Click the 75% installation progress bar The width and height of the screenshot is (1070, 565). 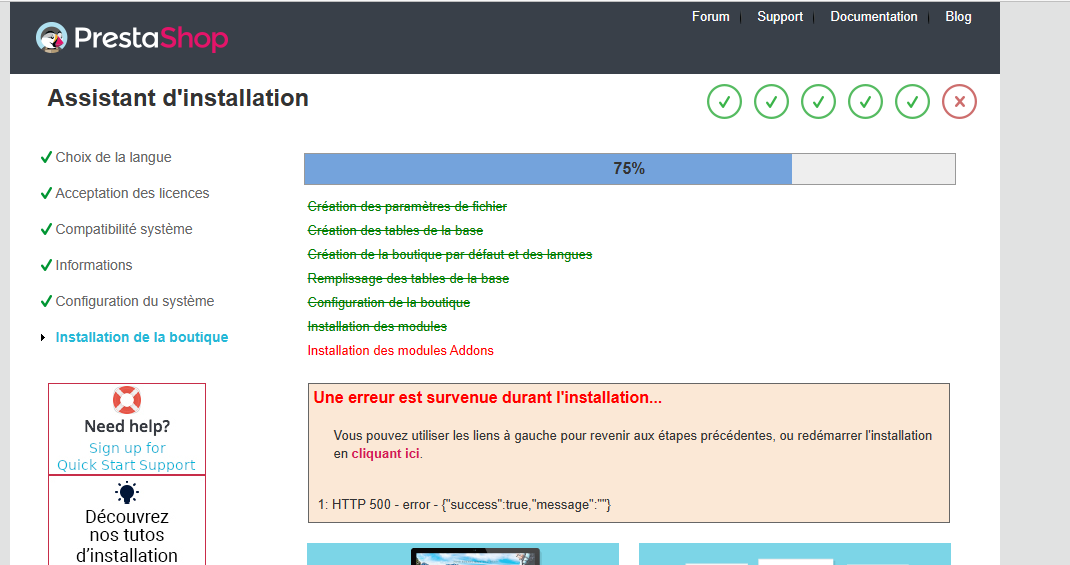[x=629, y=169]
